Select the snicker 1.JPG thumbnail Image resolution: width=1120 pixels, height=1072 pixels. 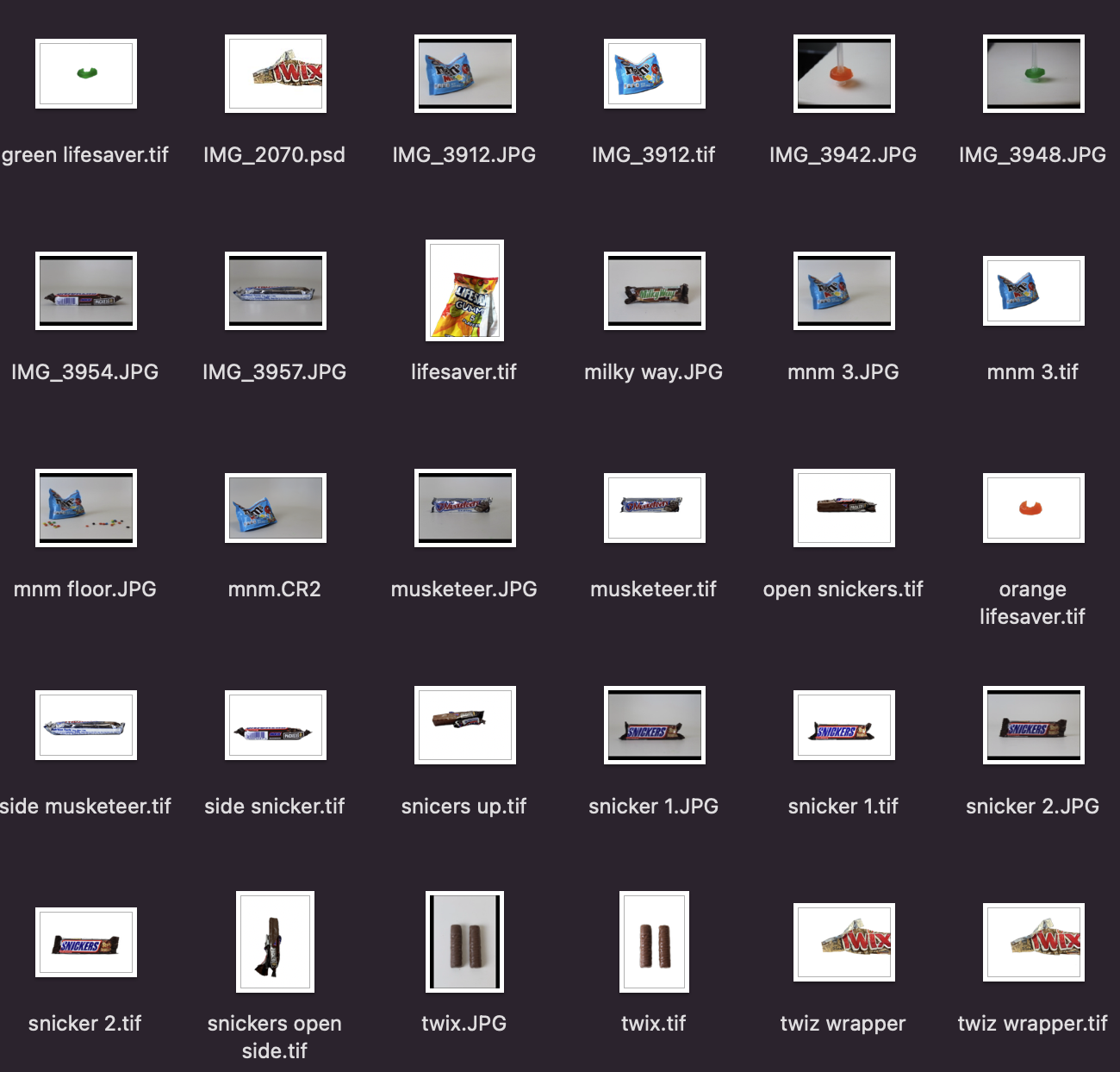coord(655,725)
